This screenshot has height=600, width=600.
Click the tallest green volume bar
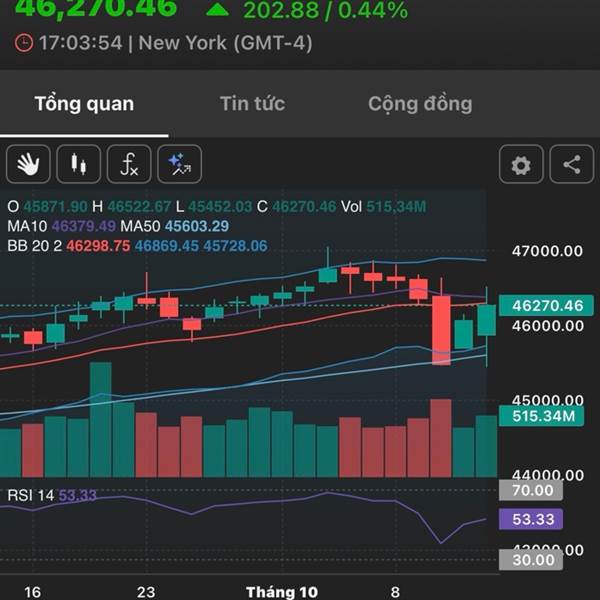[101, 420]
